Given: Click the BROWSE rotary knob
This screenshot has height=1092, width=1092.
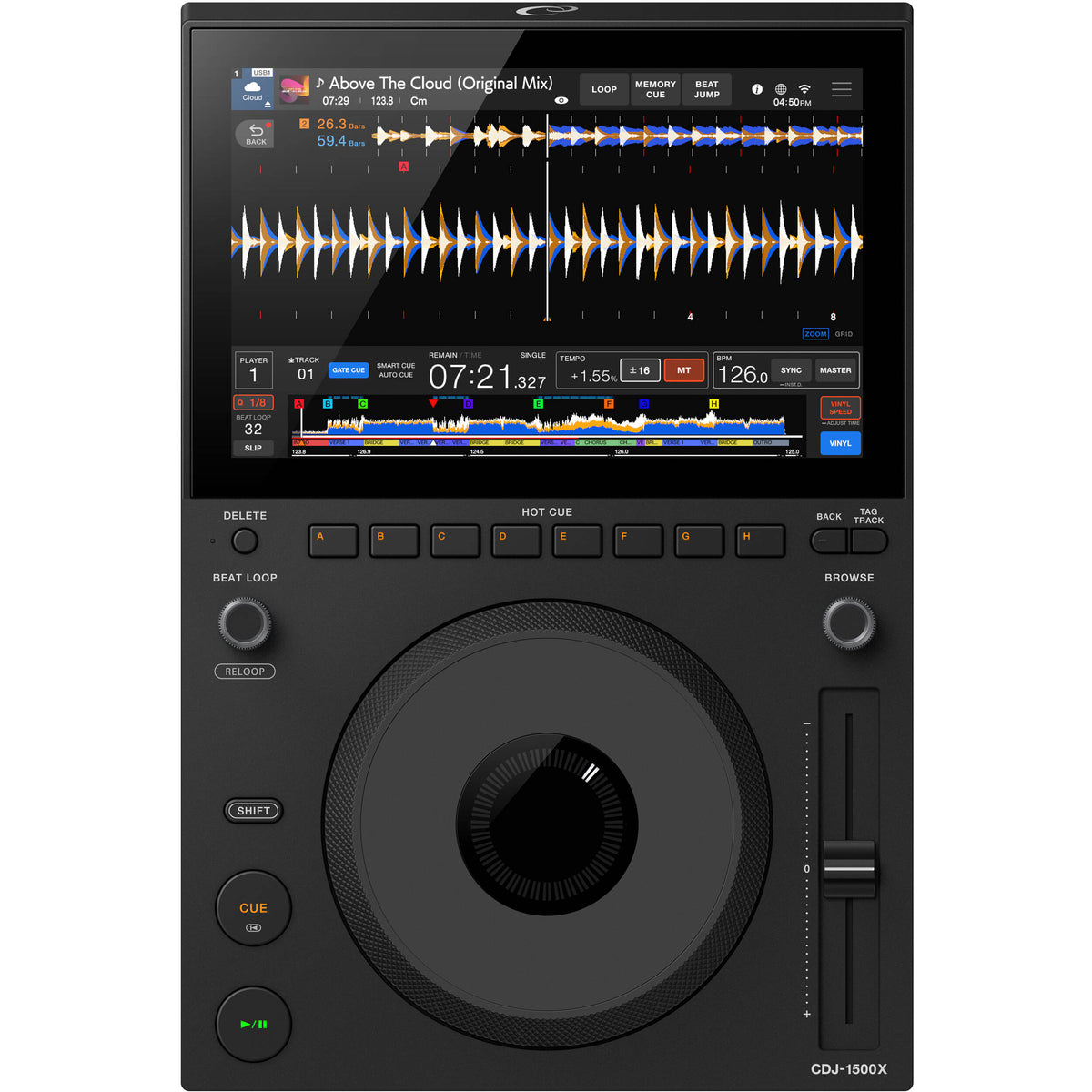Looking at the screenshot, I should pos(849,623).
